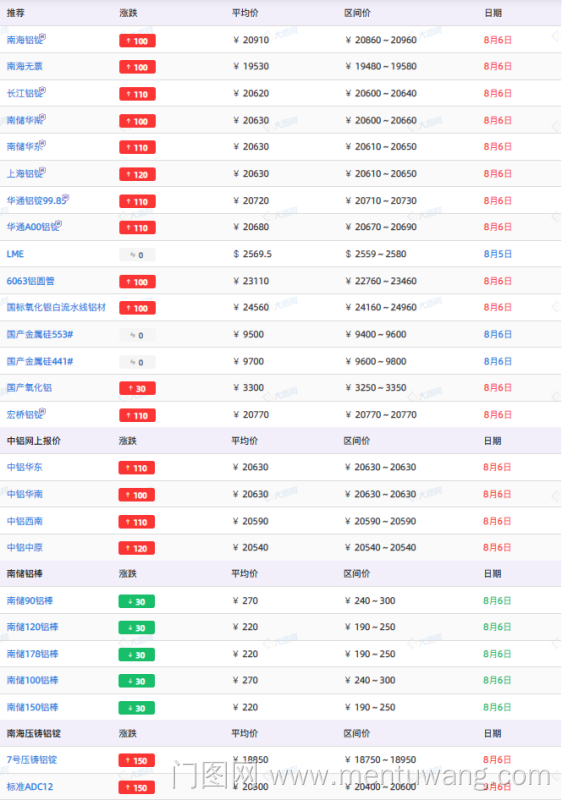Click the 南海压铸铝锭 section header

(x=34, y=734)
